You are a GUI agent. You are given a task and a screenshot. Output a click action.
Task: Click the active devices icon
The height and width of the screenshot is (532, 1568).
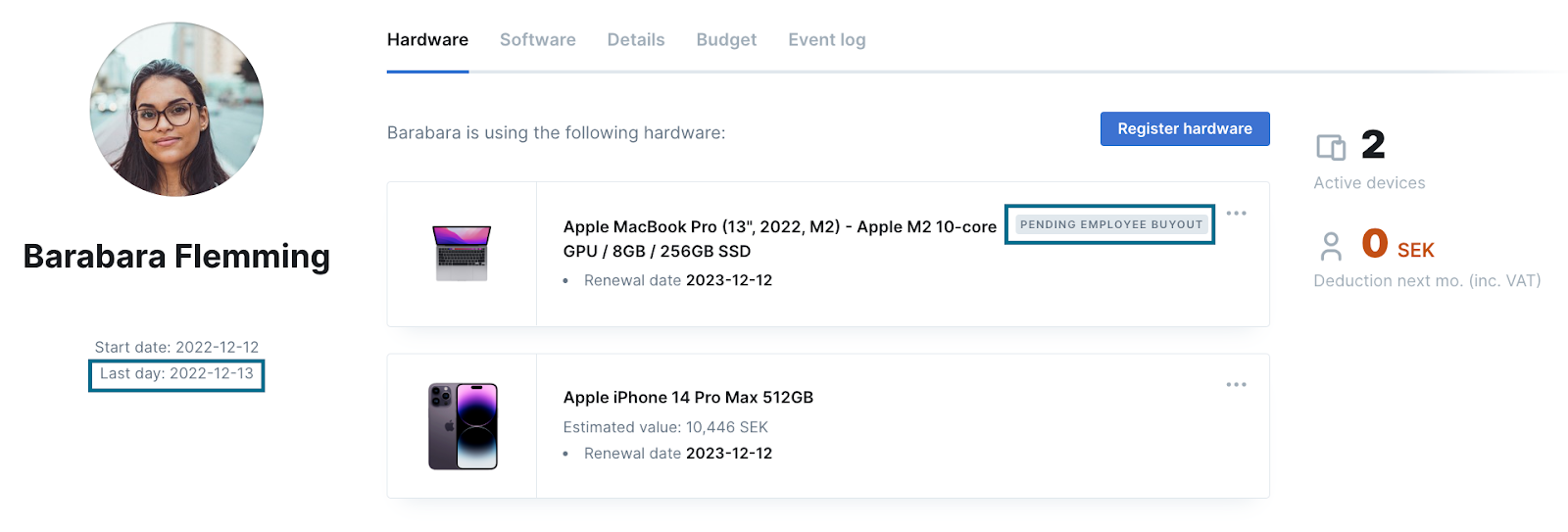pyautogui.click(x=1331, y=148)
